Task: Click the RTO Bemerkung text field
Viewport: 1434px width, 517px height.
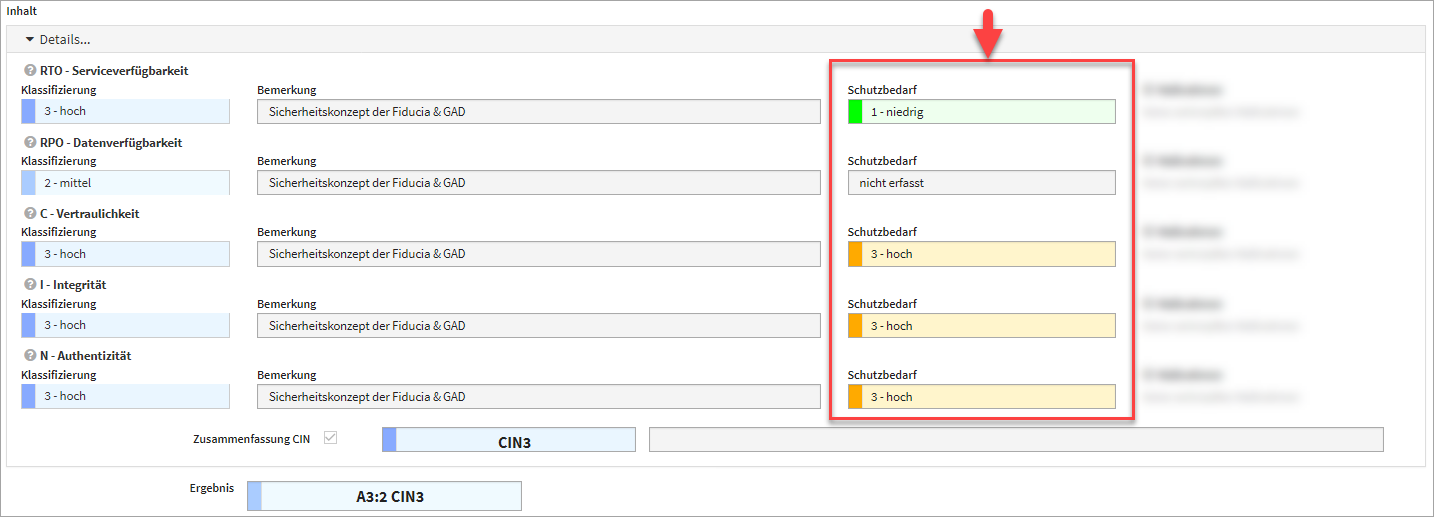Action: point(538,112)
